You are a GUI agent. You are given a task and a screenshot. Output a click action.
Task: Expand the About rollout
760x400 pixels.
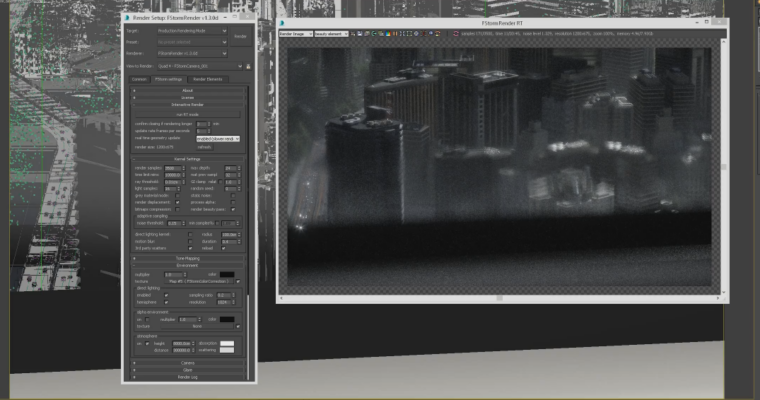coord(188,90)
